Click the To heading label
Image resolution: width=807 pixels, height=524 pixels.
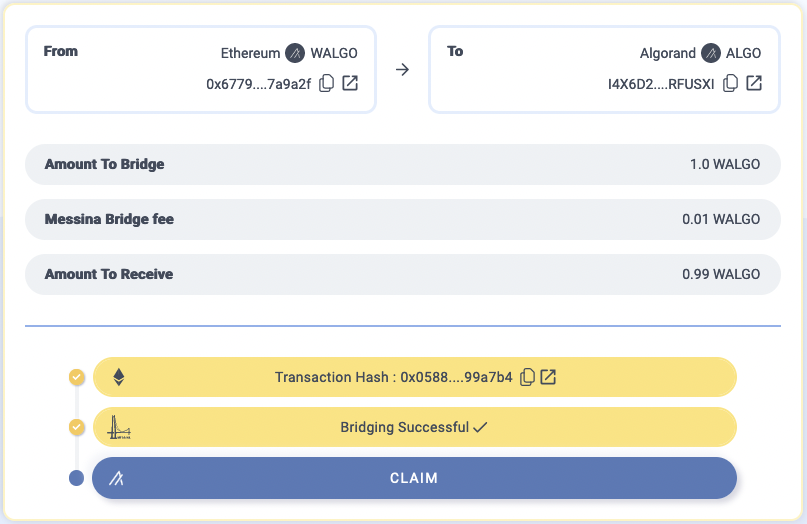[455, 51]
